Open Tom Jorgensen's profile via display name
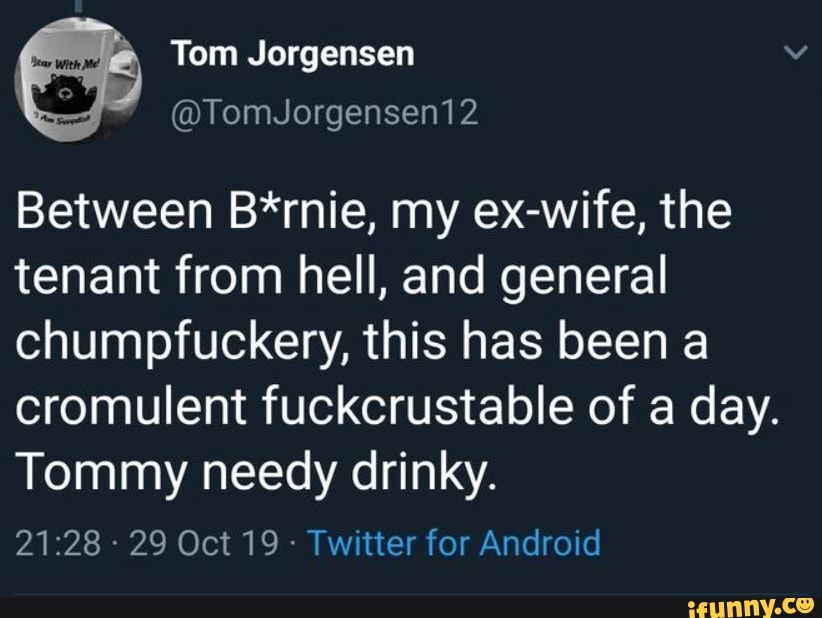This screenshot has height=618, width=822. pos(292,54)
